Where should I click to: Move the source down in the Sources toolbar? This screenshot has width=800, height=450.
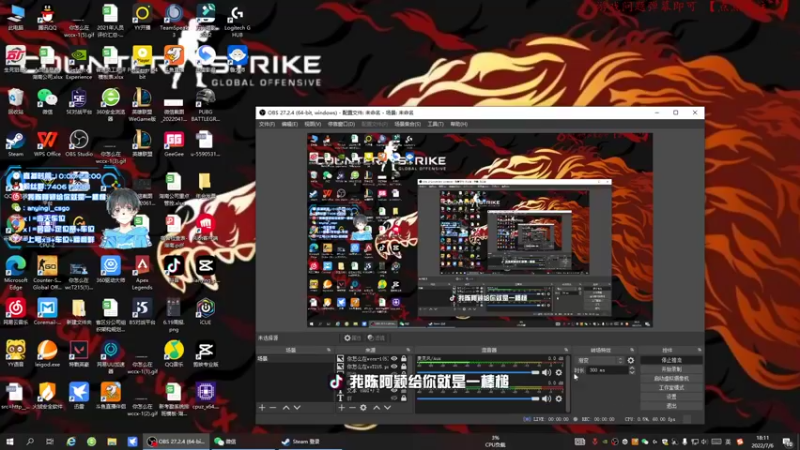click(388, 408)
